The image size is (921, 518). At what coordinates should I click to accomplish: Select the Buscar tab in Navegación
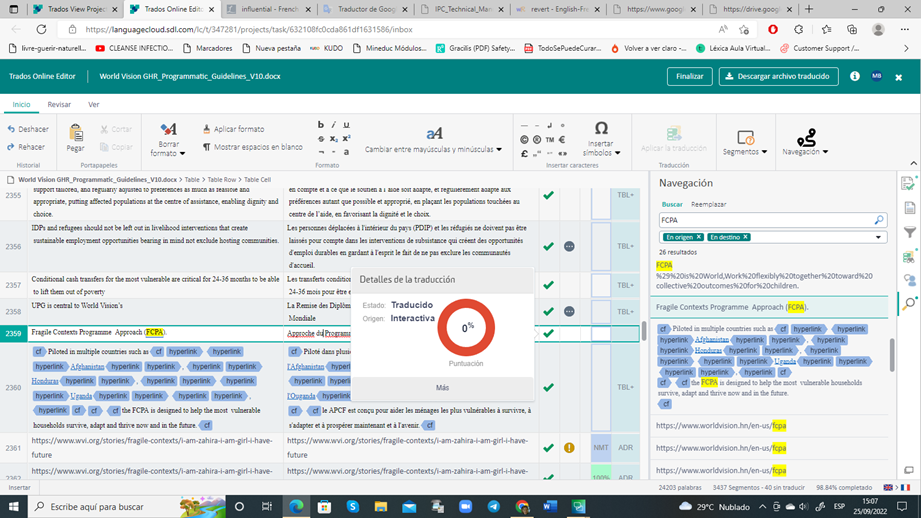(672, 204)
